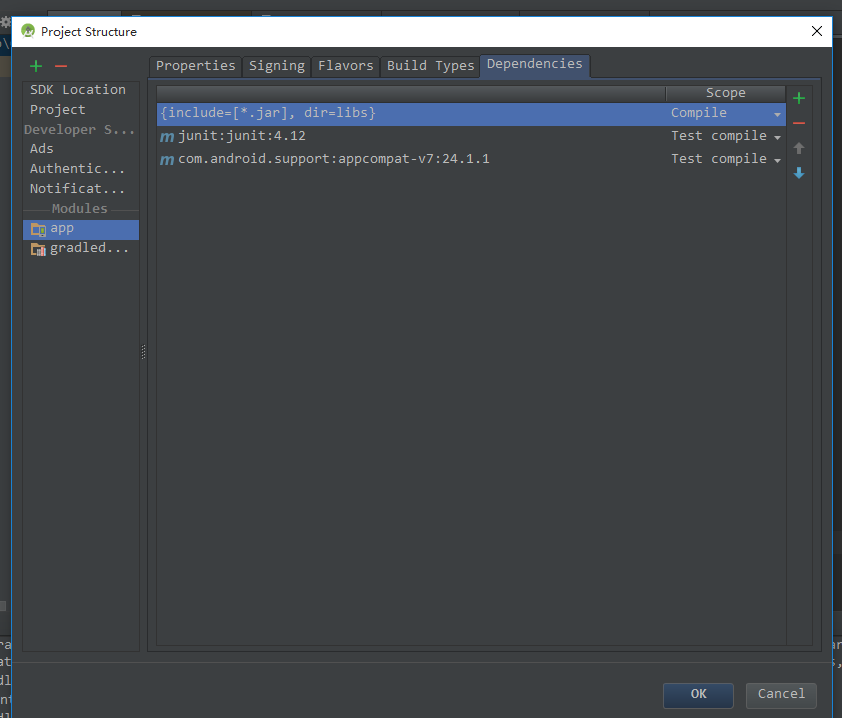Select the {include=[*.jar], dir=libs} dependency

click(411, 114)
